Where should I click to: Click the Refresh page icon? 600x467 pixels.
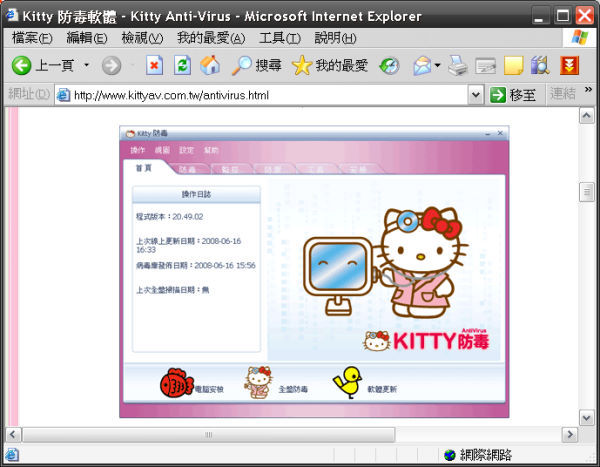pos(182,65)
